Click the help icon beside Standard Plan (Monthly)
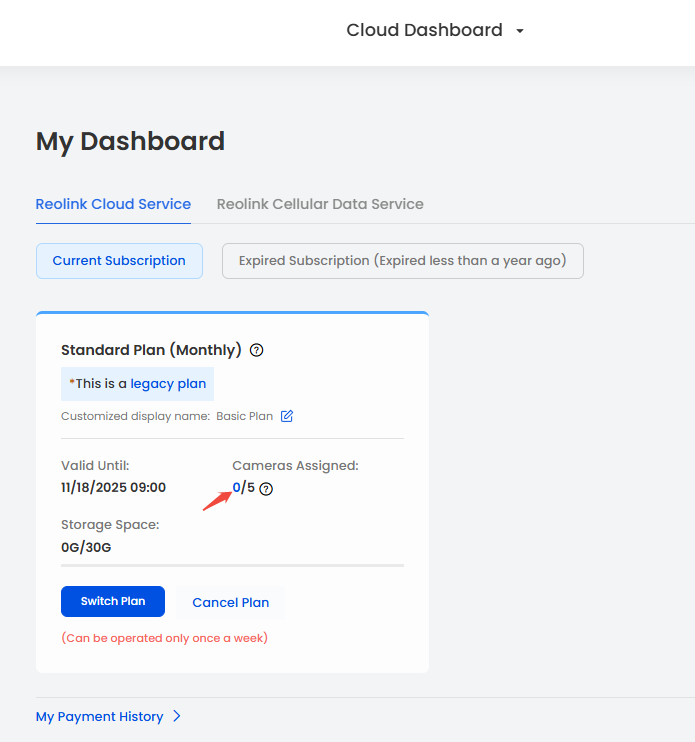 coord(257,350)
